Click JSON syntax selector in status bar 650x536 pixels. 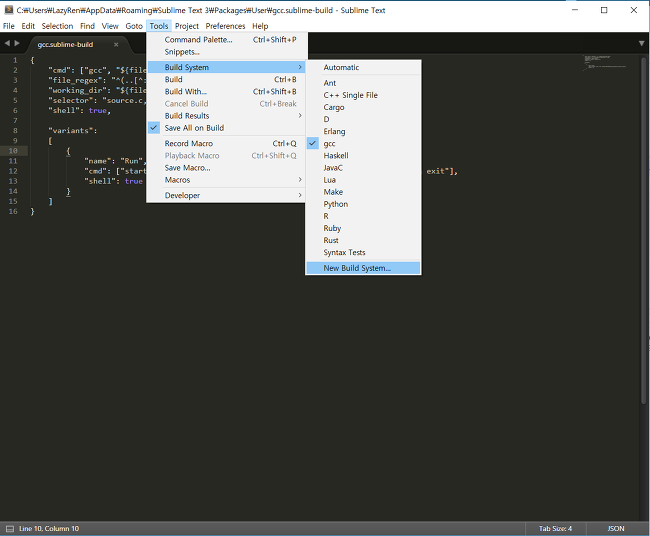[x=616, y=529]
